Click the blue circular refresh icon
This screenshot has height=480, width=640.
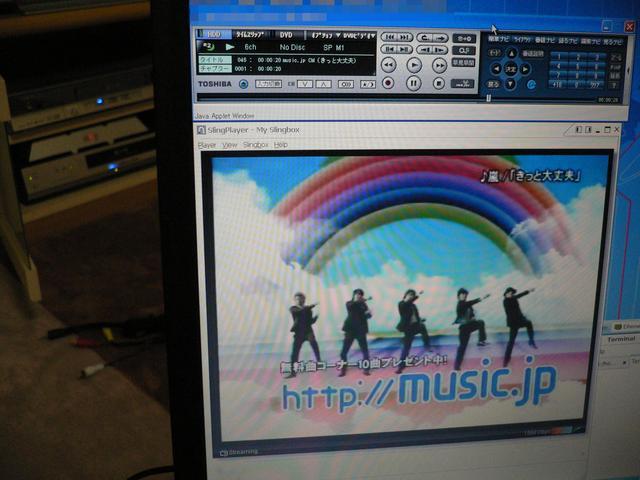tap(531, 84)
